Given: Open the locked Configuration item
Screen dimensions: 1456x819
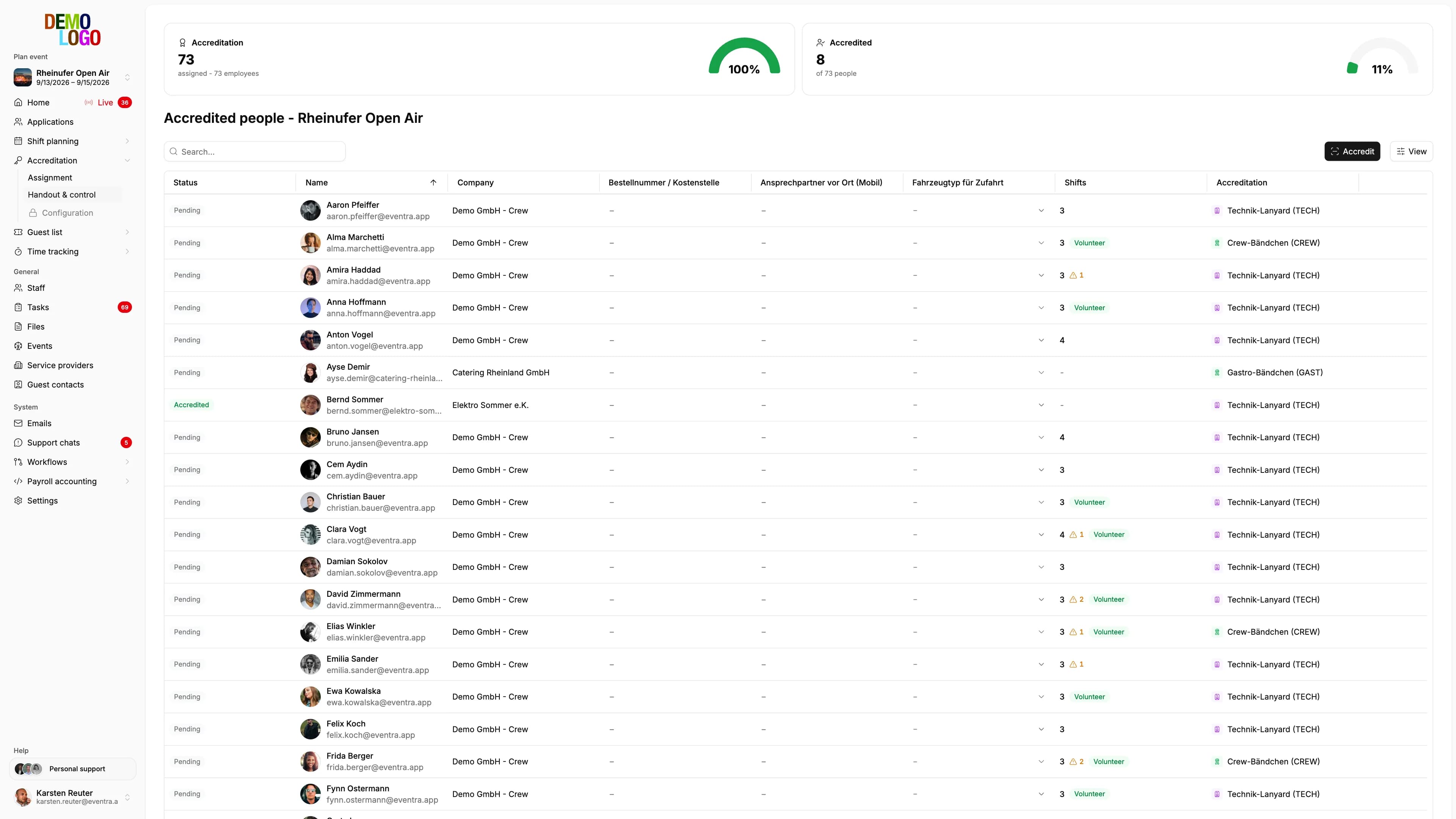Looking at the screenshot, I should pos(67,212).
